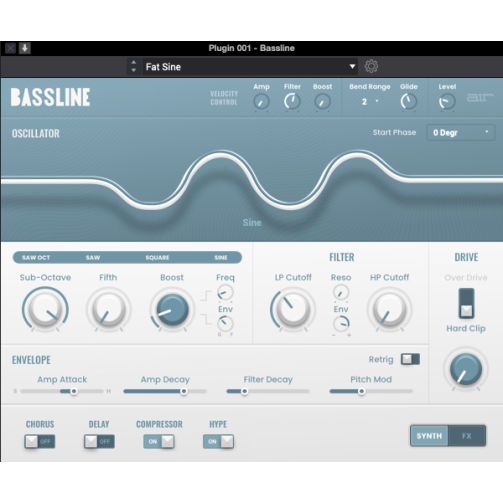Click the download arrow icon in title bar

25,48
